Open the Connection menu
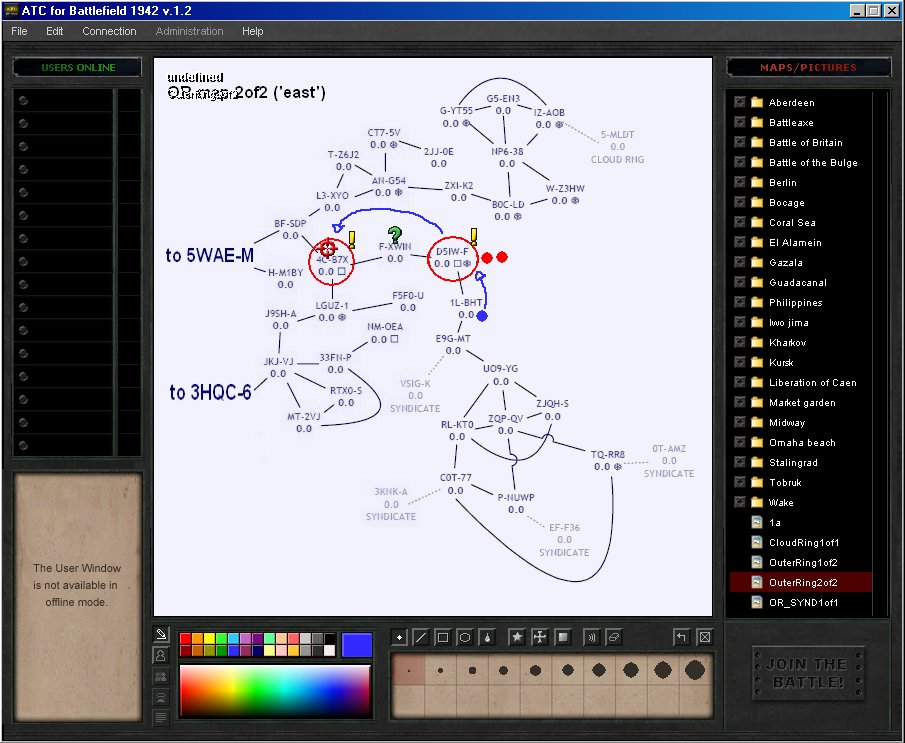Viewport: 905px width, 743px height. point(109,31)
